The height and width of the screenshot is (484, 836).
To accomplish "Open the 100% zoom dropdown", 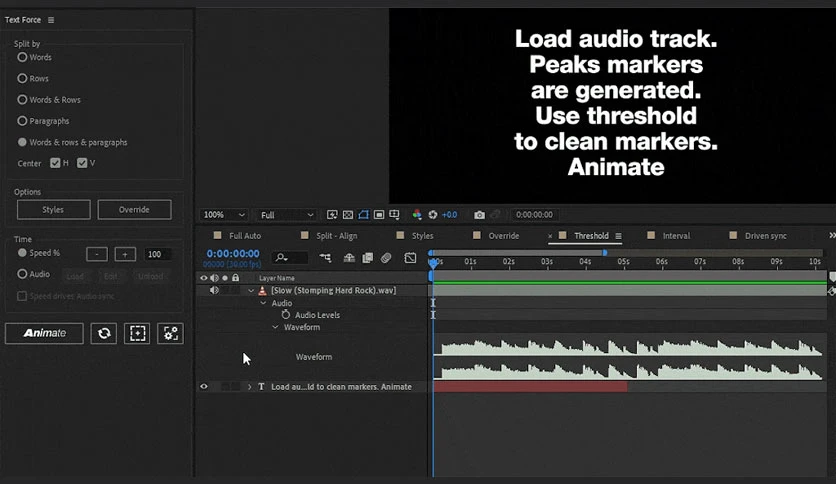I will [223, 215].
